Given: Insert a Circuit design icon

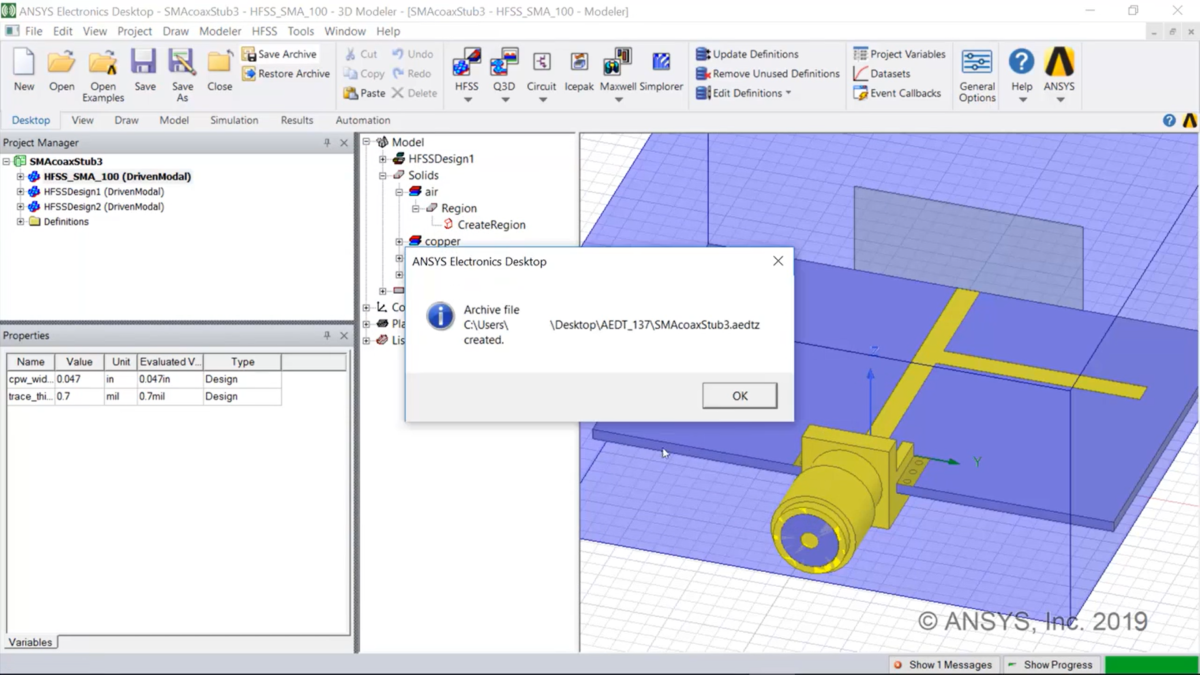Looking at the screenshot, I should click(x=541, y=62).
